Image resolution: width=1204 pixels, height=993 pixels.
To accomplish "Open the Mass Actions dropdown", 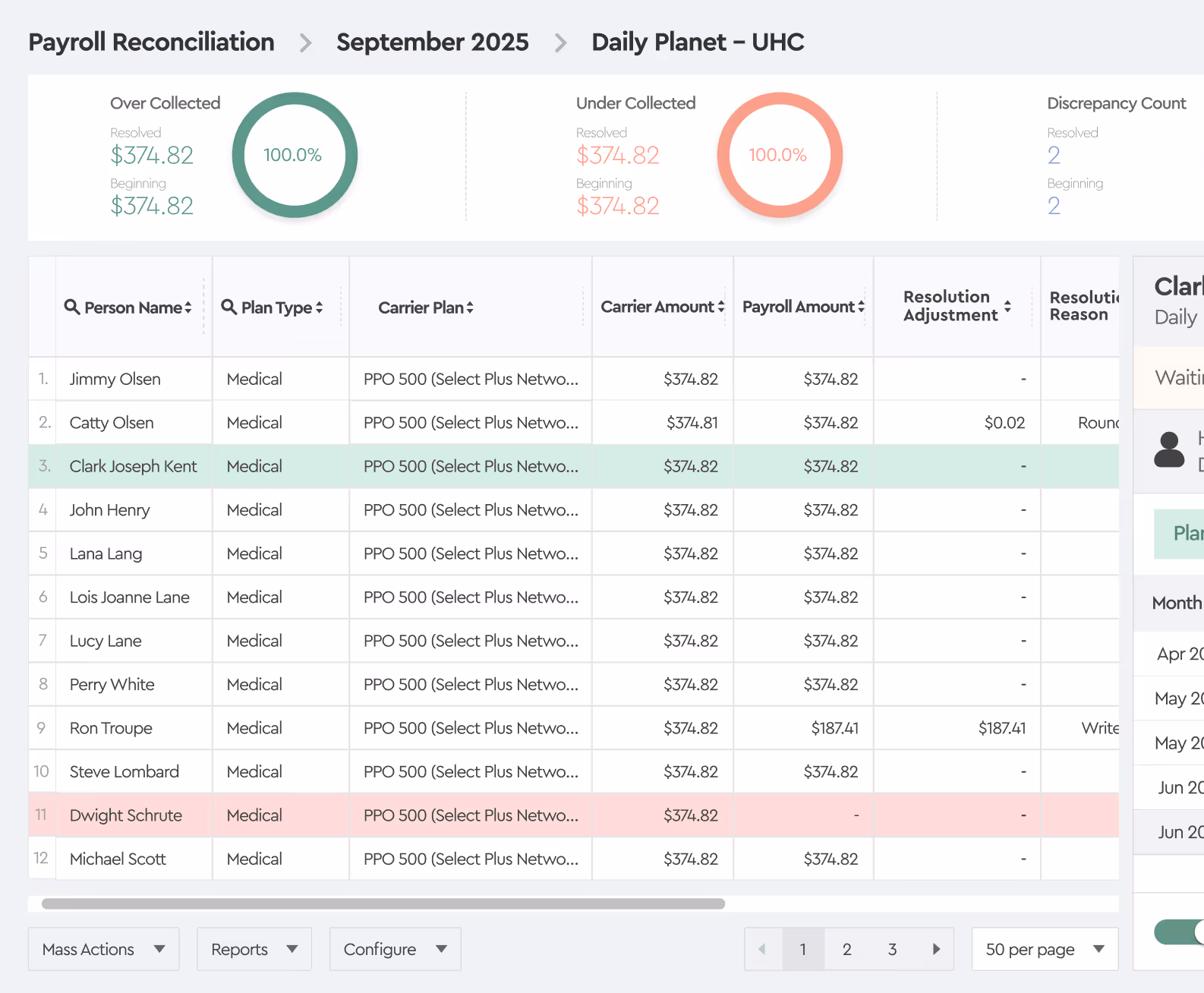I will 104,949.
